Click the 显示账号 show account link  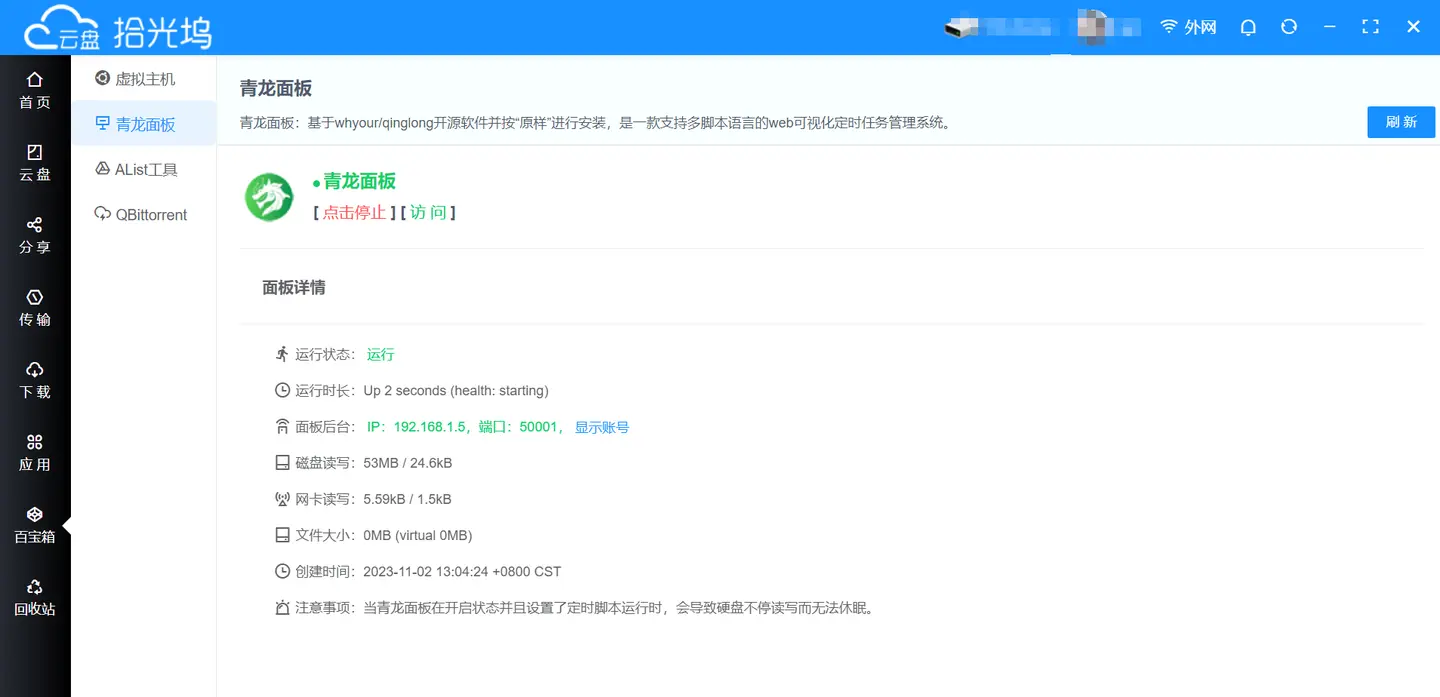pos(602,427)
